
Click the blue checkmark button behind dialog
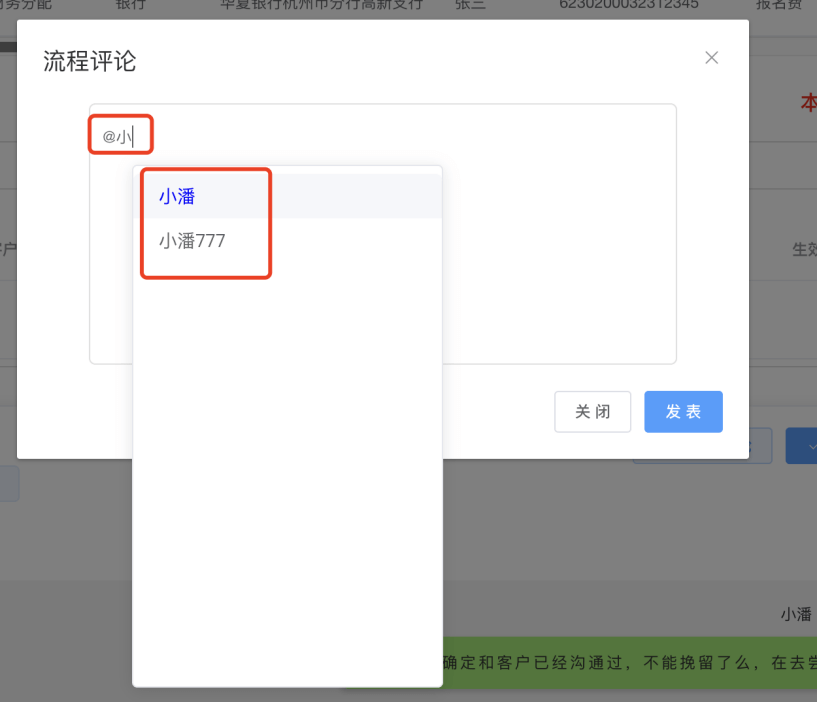click(x=802, y=446)
